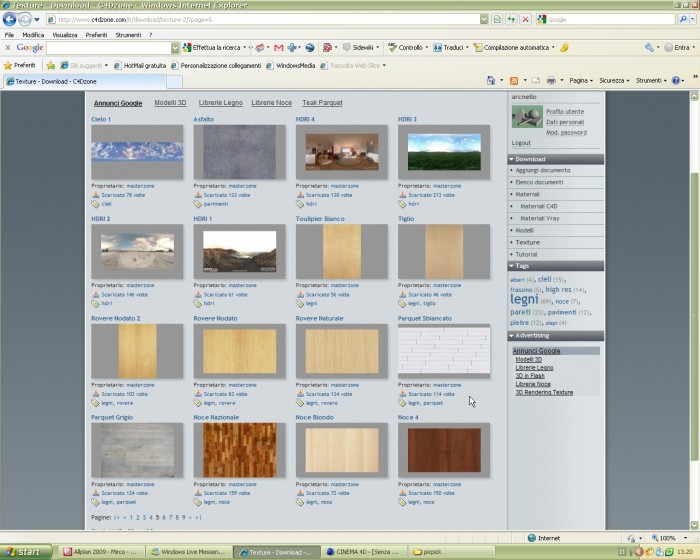700x560 pixels.
Task: Collapse the Download sidebar section
Action: coord(511,159)
